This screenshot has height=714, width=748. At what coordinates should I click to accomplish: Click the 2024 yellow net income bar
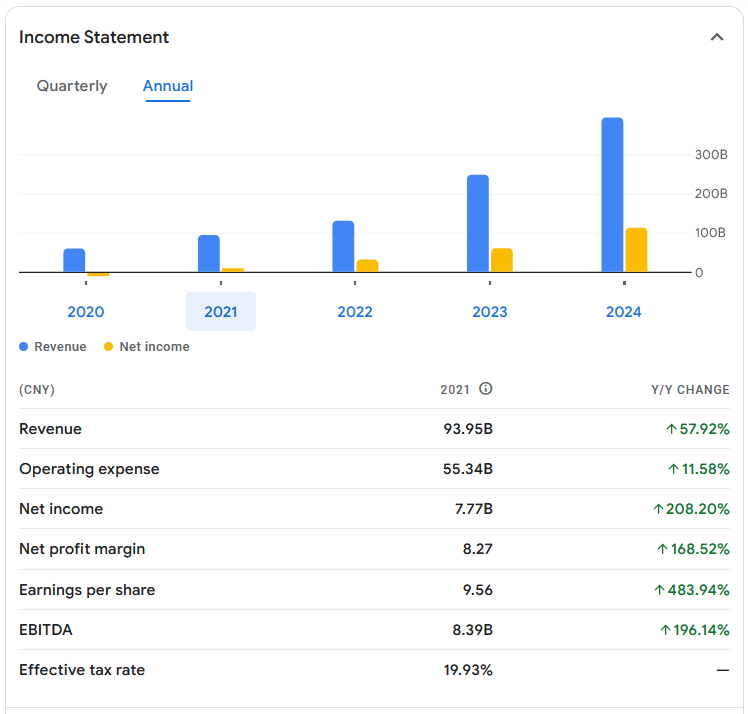(636, 250)
